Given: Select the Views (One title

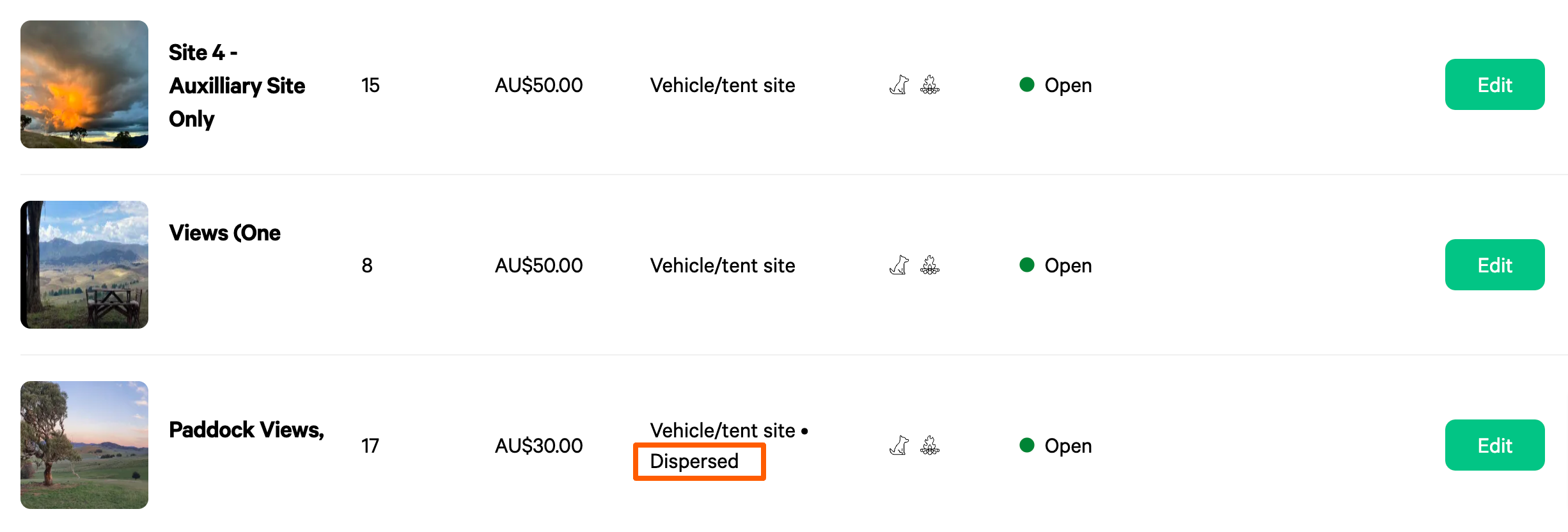Looking at the screenshot, I should click(224, 233).
